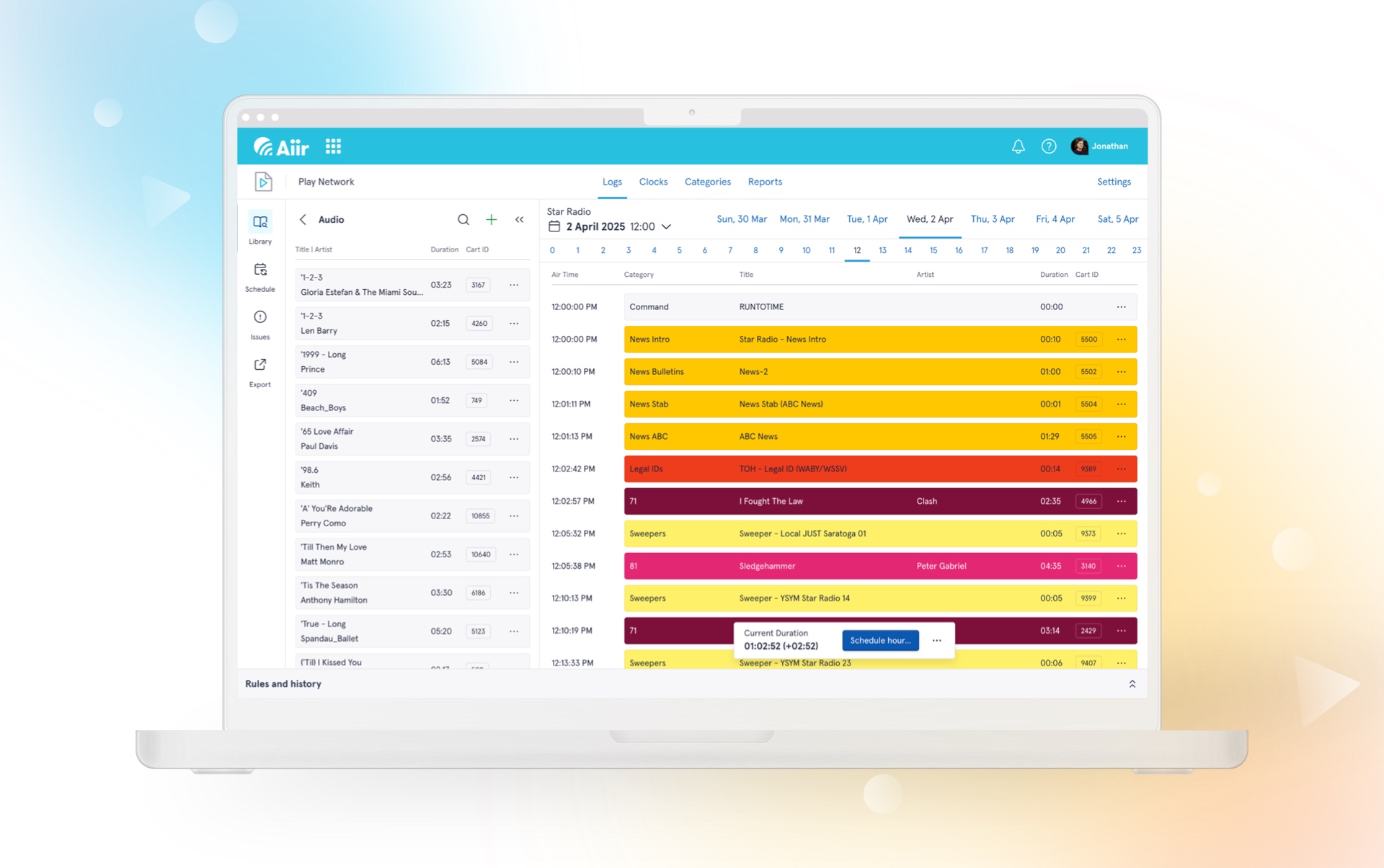The height and width of the screenshot is (868, 1384).
Task: Select the Mon, 31 Mar day tab
Action: [804, 219]
